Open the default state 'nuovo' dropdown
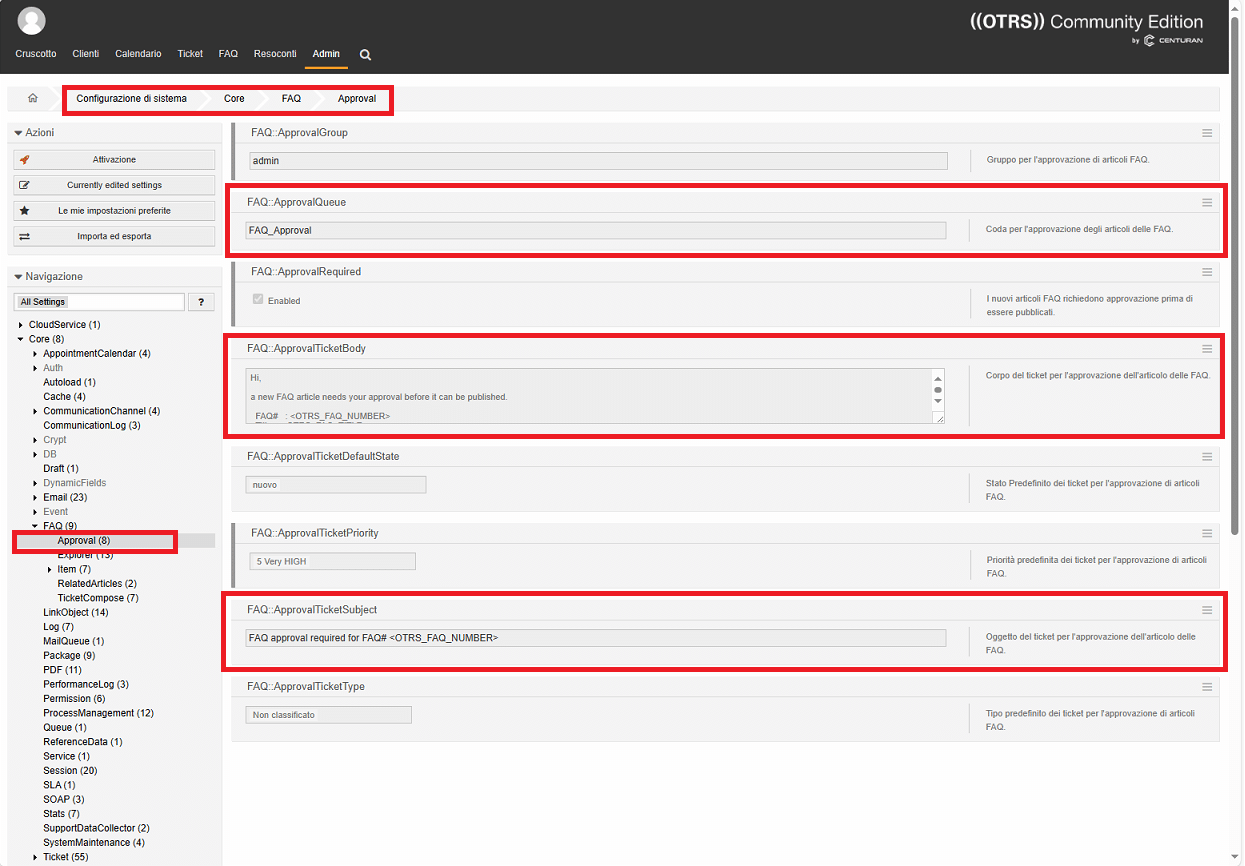This screenshot has height=866, width=1245. 336,485
